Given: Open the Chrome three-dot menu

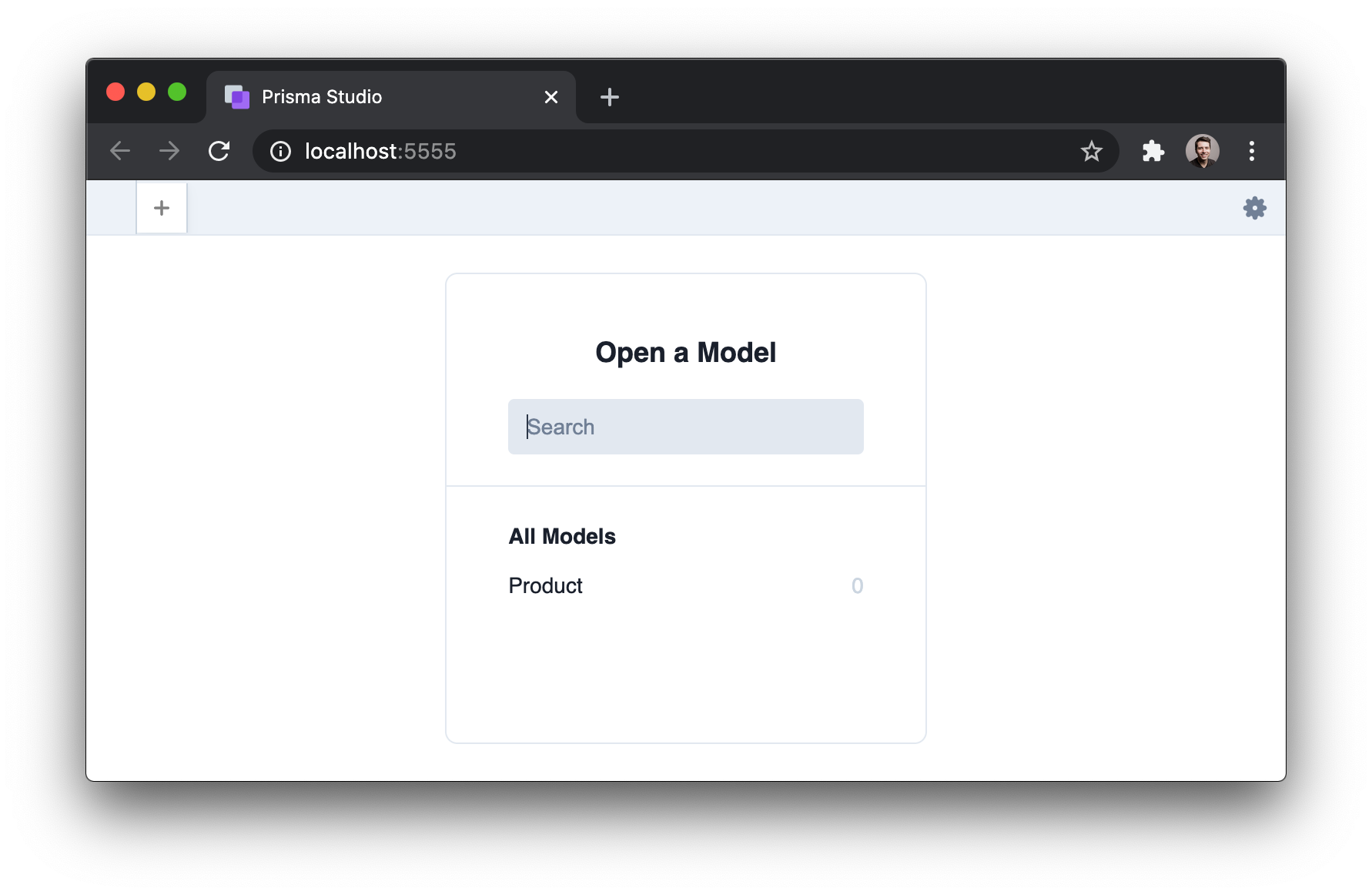Looking at the screenshot, I should (1252, 151).
